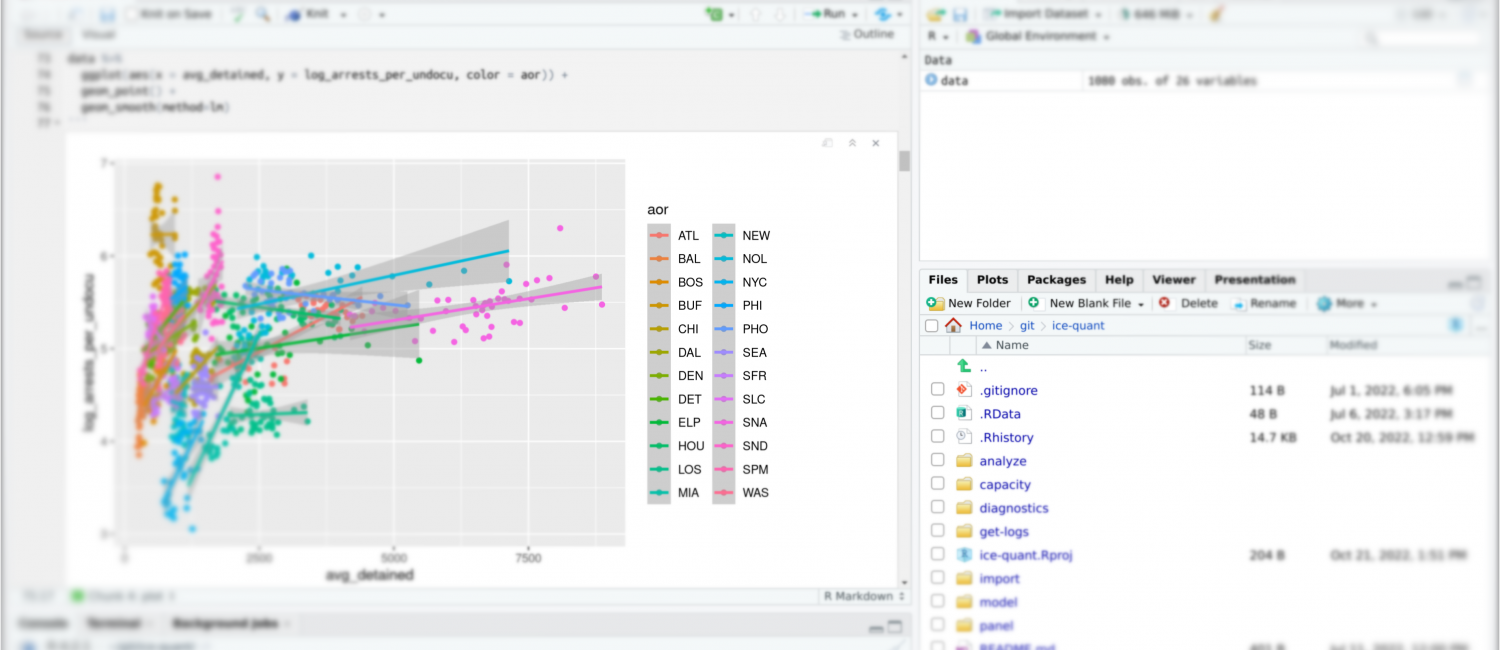
Task: Click the New Folder icon
Action: pos(935,303)
